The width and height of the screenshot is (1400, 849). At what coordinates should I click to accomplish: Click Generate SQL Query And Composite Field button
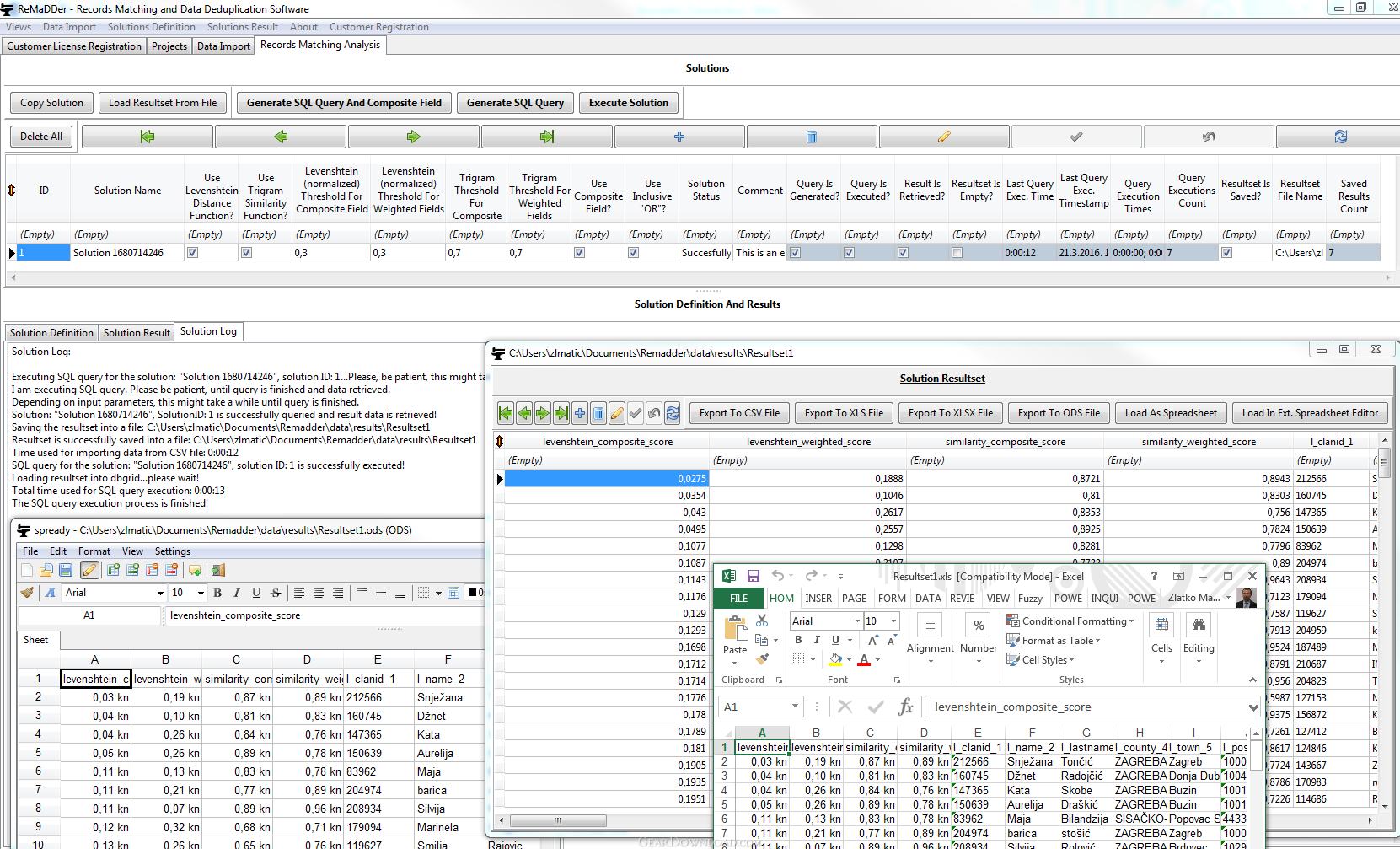point(344,103)
